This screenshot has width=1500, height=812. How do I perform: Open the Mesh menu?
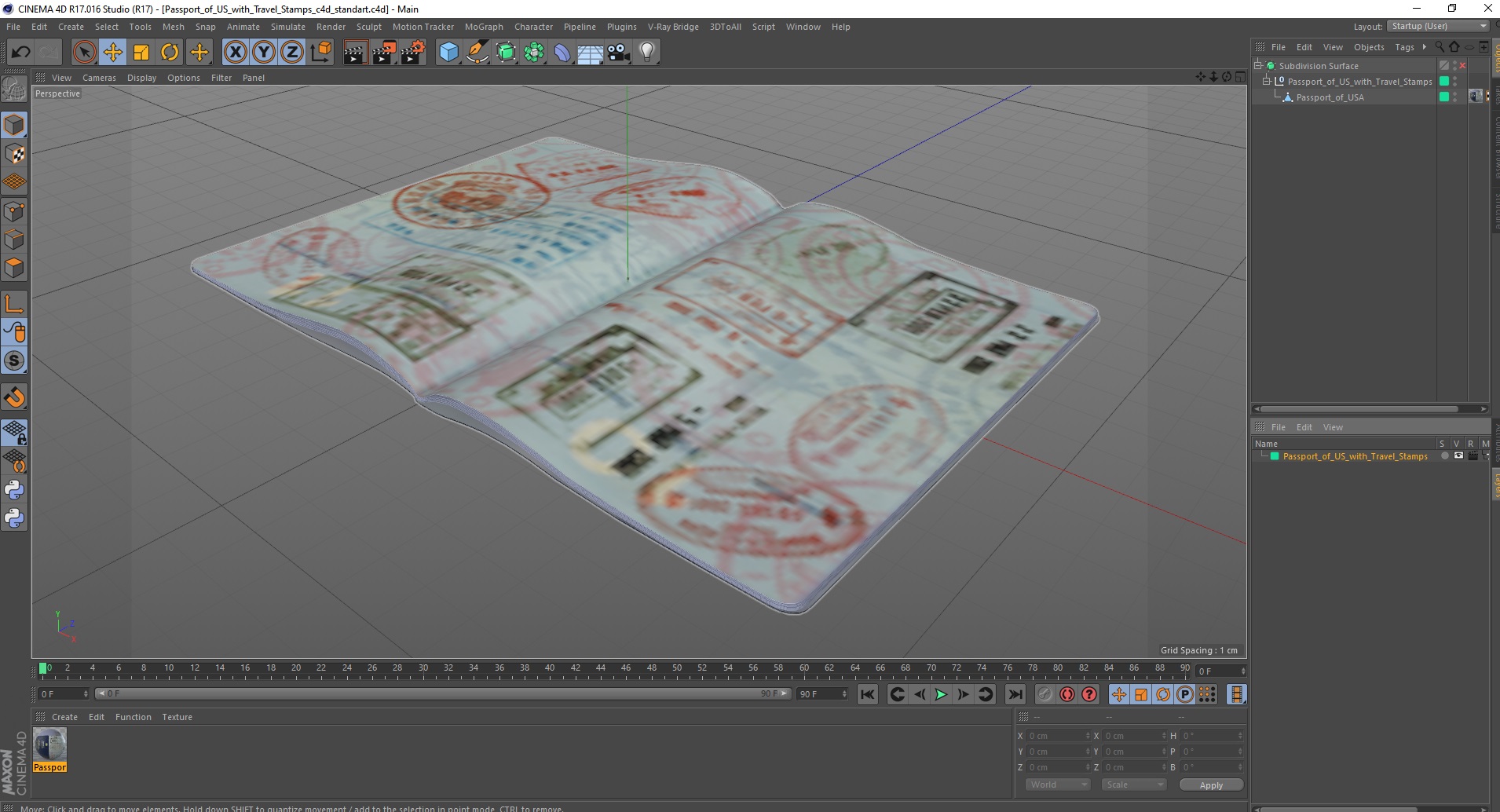173,27
